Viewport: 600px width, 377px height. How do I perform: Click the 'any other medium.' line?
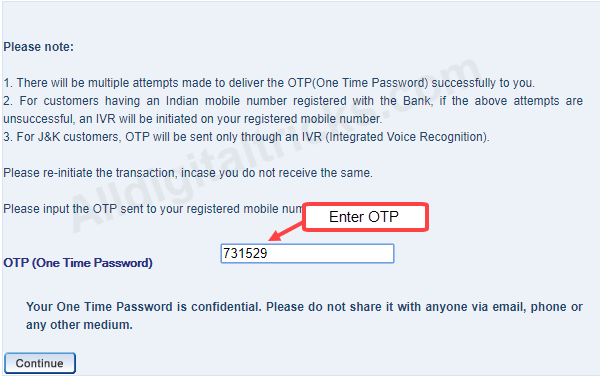(79, 325)
